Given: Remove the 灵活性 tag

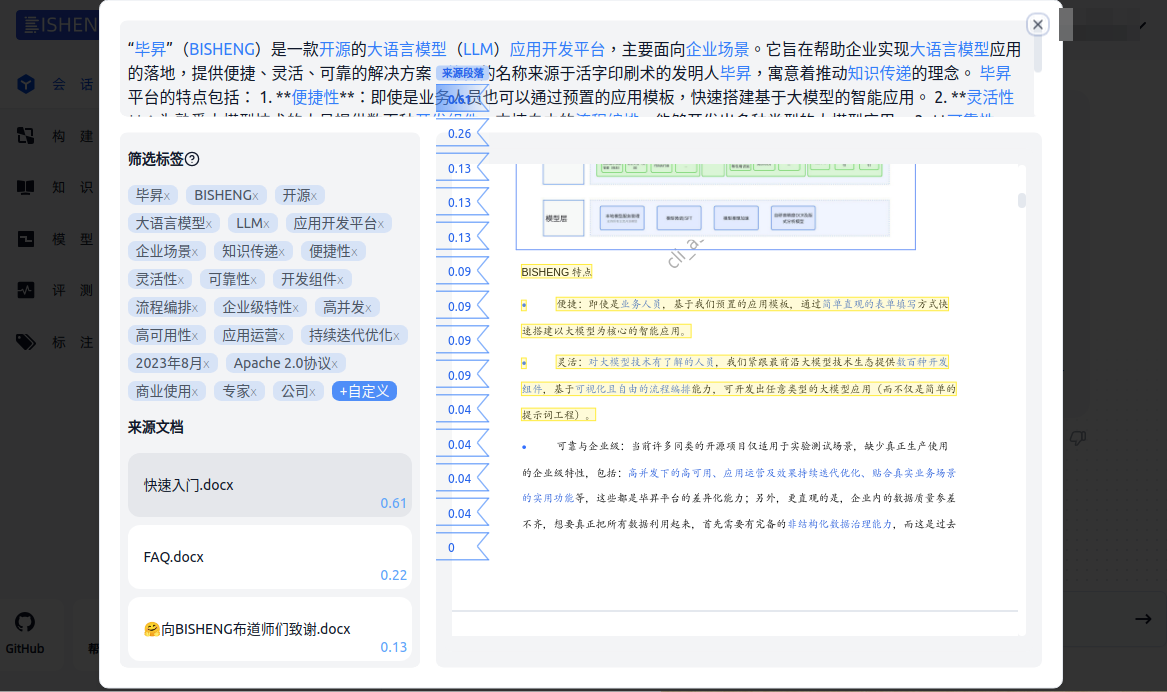Looking at the screenshot, I should (x=181, y=281).
